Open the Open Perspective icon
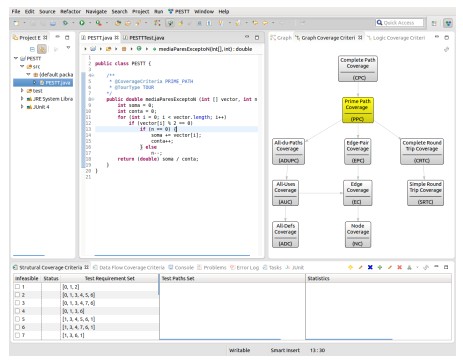The image size is (463, 362). tap(434, 23)
